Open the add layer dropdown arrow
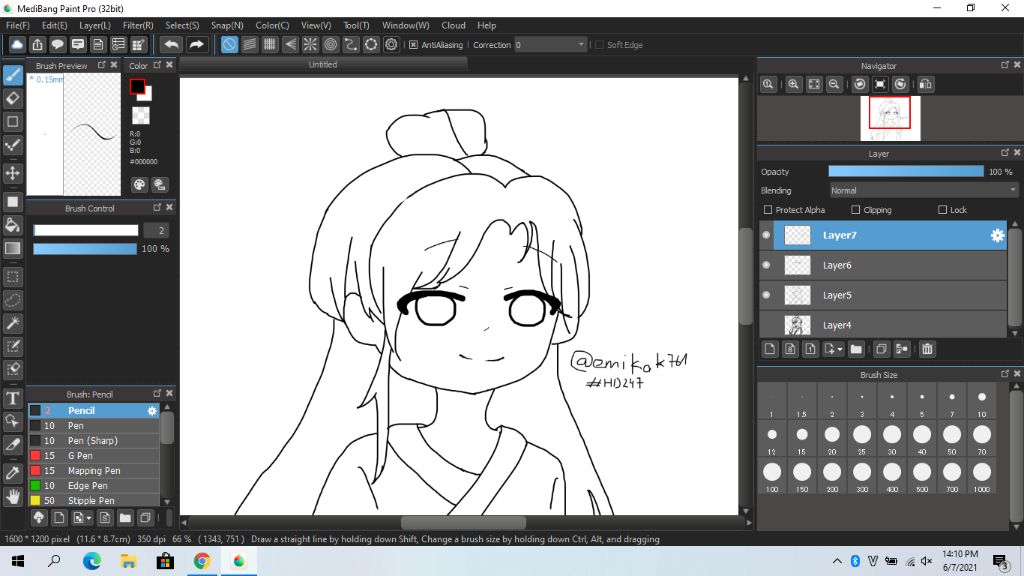1024x576 pixels. 840,349
